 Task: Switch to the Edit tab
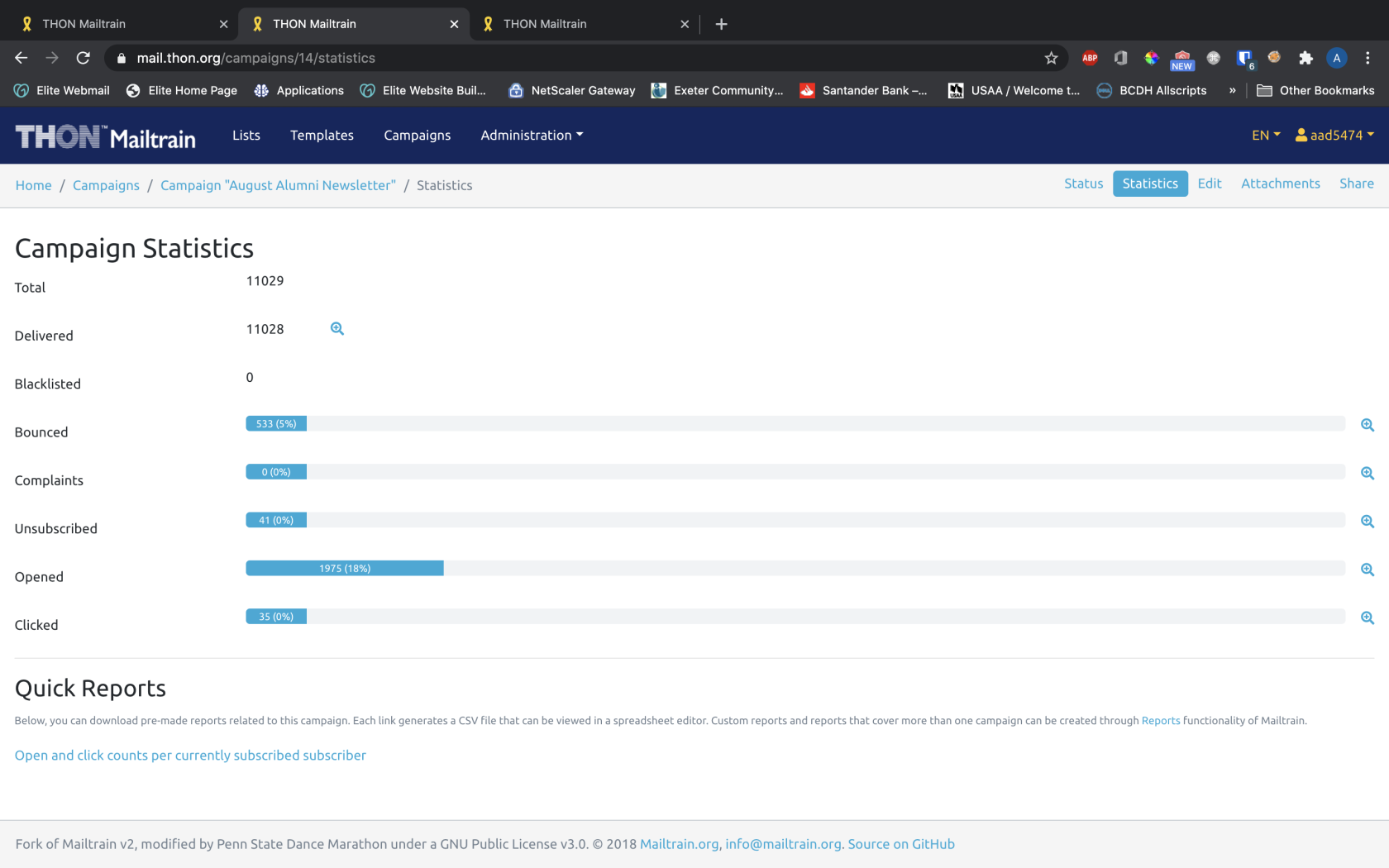[x=1210, y=184]
